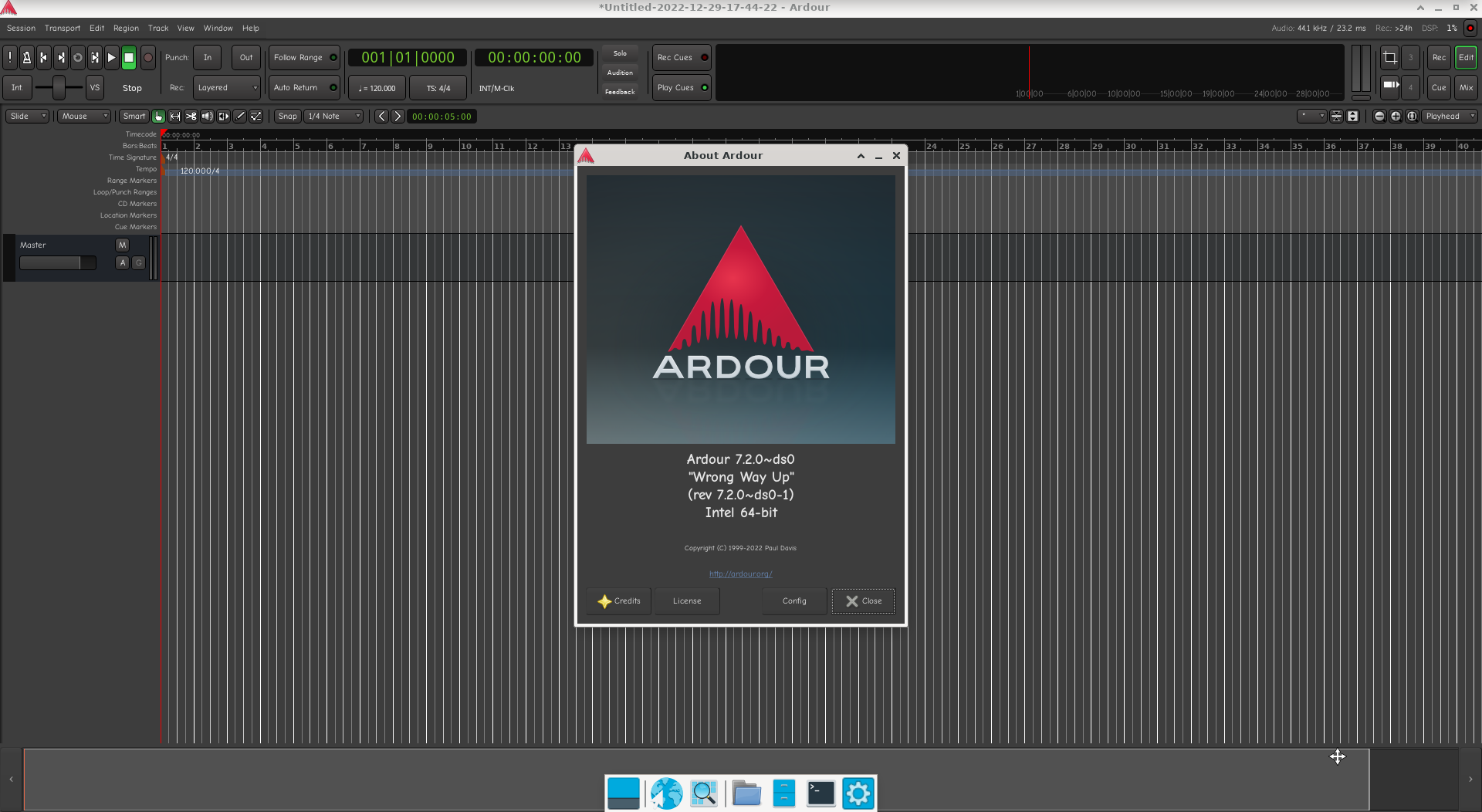Go to session end
Viewport: 1482px width, 812px height.
(61, 57)
